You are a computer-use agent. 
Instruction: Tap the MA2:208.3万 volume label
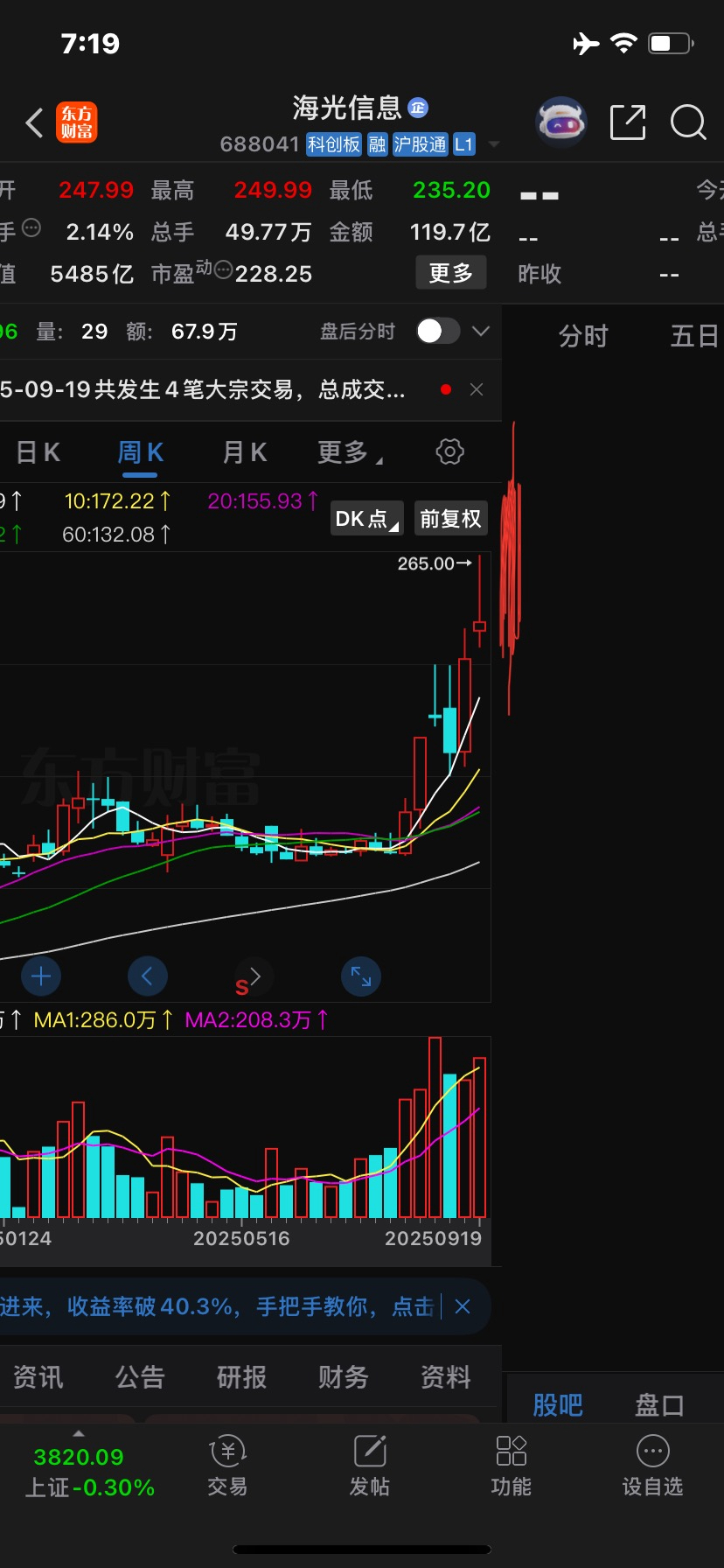pyautogui.click(x=257, y=1019)
